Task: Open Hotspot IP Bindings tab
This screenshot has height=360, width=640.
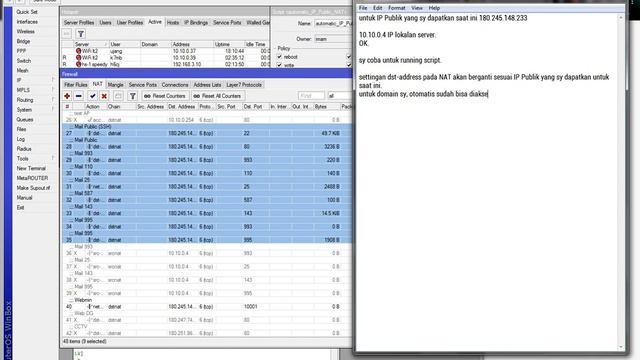Action: [x=196, y=22]
